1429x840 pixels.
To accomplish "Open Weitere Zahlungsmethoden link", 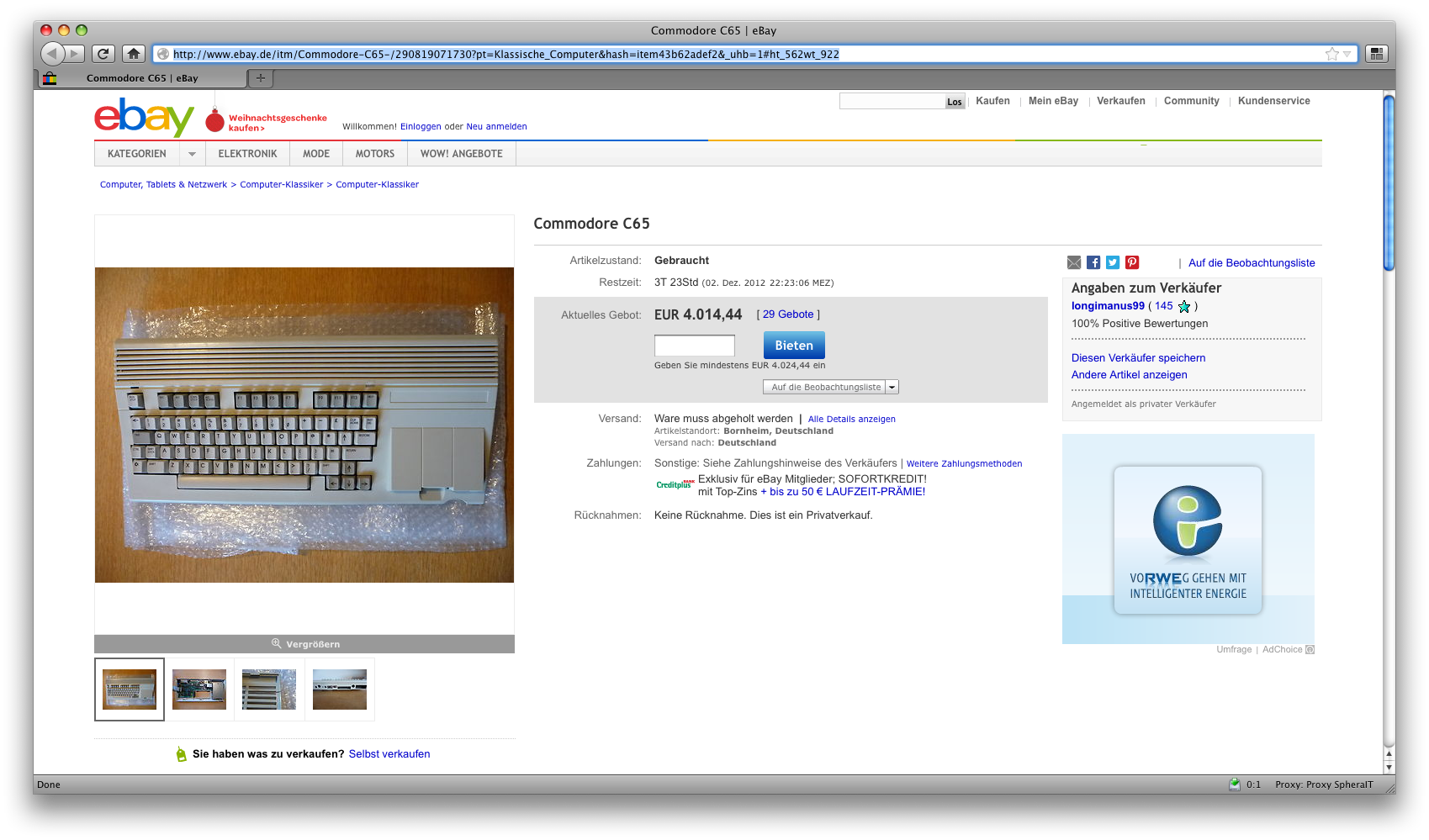I will [964, 463].
